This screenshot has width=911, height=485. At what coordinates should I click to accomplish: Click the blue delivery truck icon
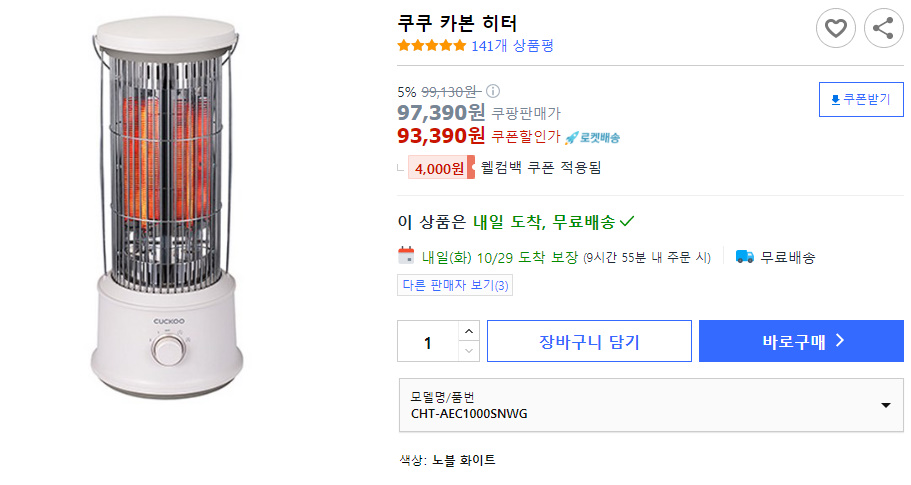tap(744, 256)
